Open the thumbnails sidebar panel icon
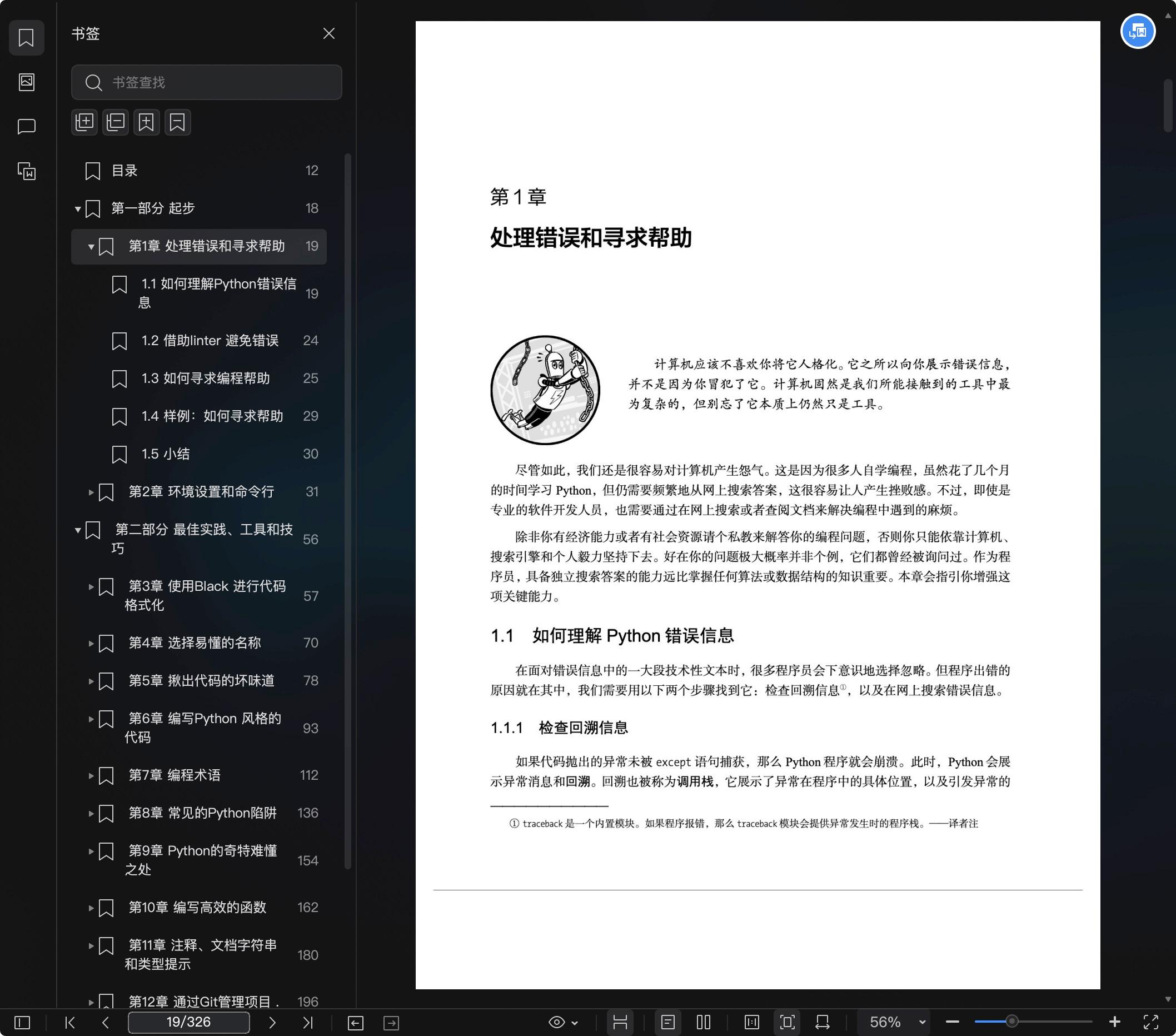1176x1036 pixels. pos(27,82)
